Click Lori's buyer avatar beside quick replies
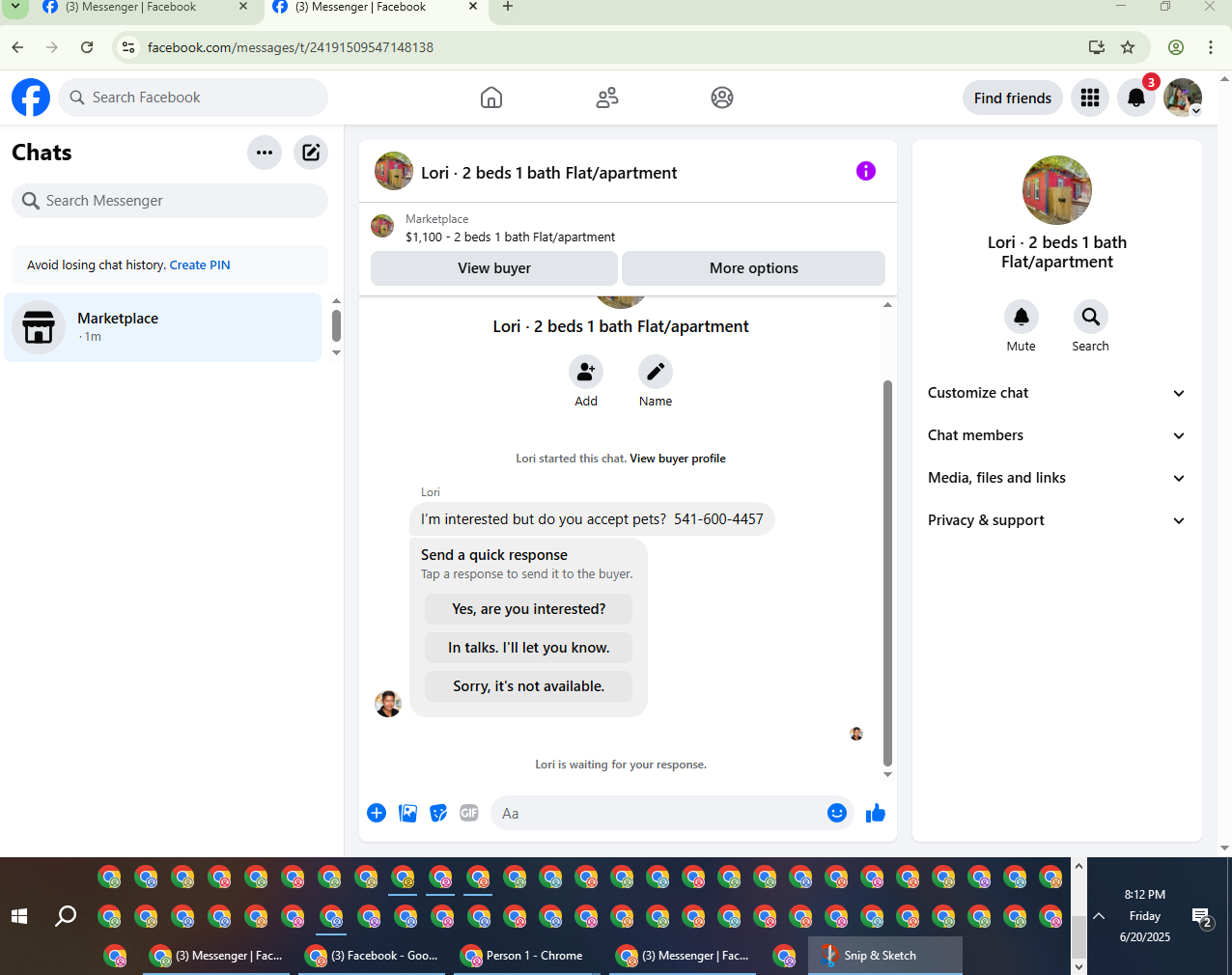 tap(388, 704)
